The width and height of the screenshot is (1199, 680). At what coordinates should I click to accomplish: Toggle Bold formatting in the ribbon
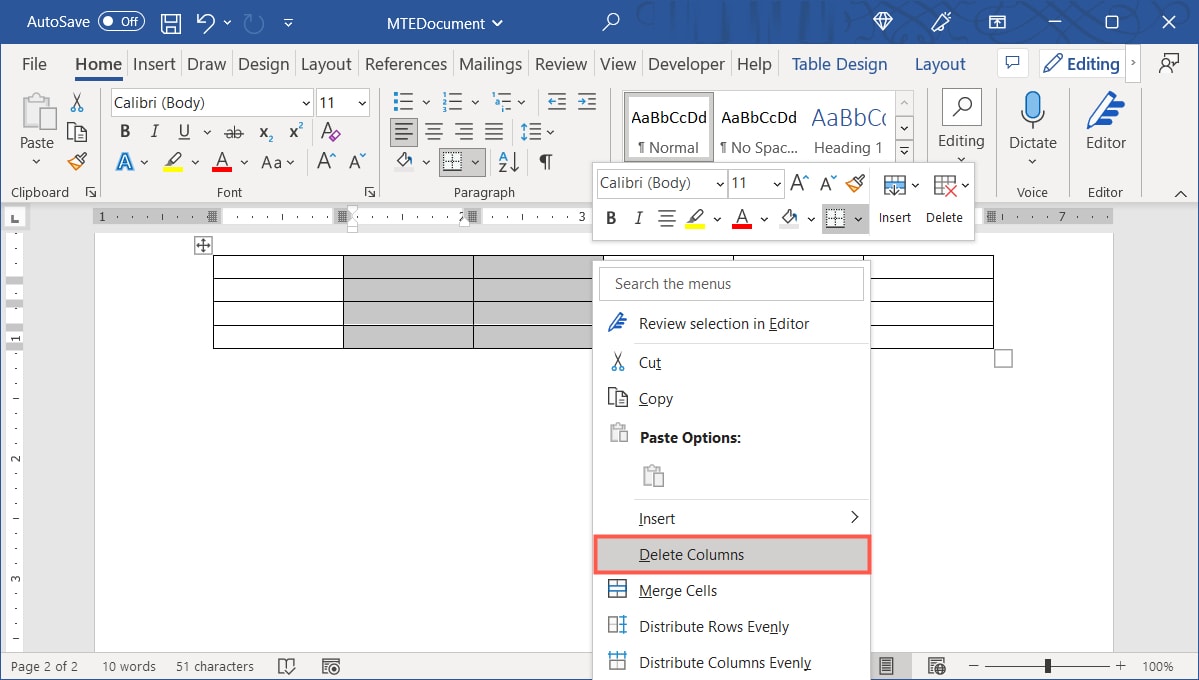pos(124,131)
